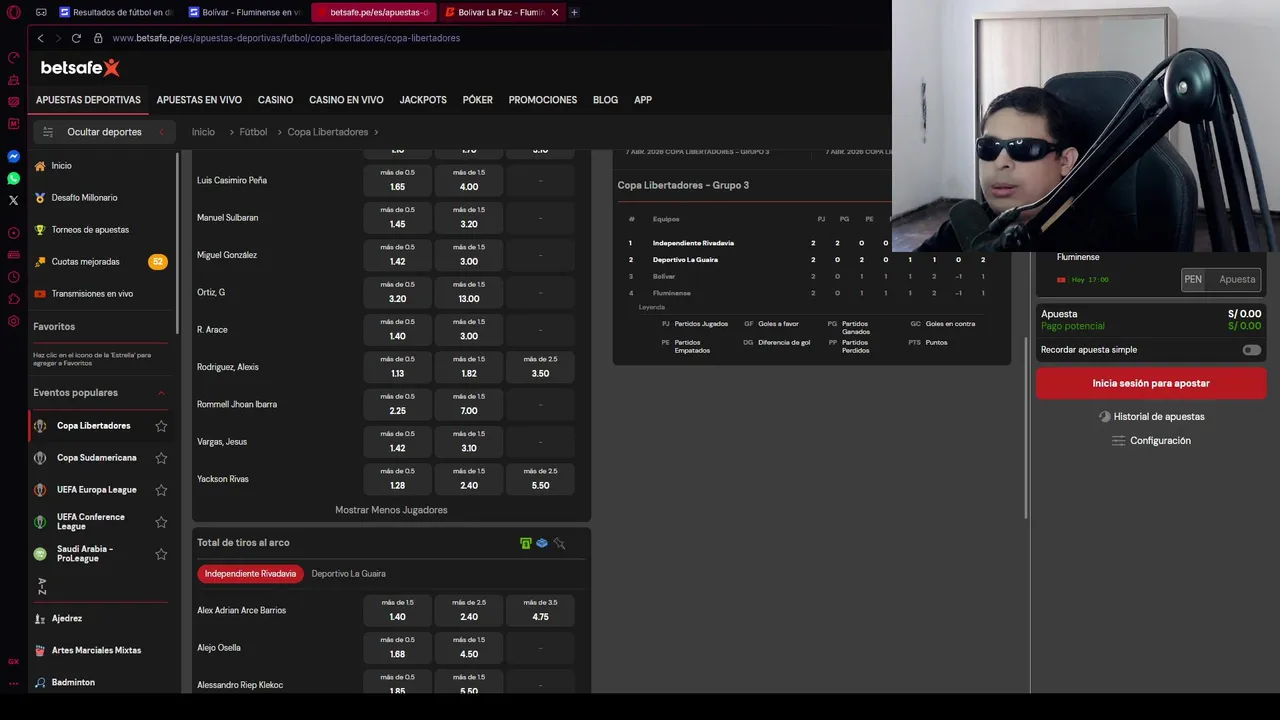Open the browser history clock icon

(13, 277)
